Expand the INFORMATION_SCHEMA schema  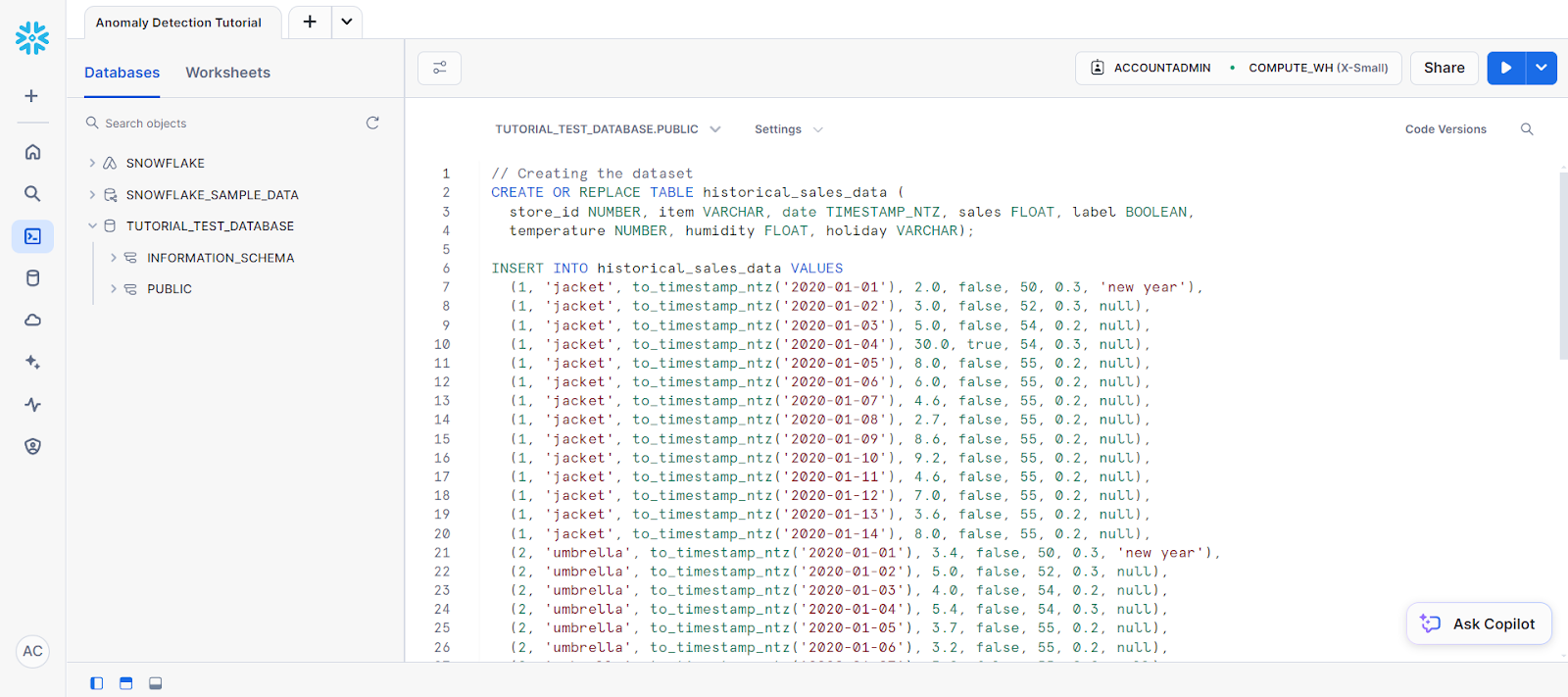click(114, 258)
